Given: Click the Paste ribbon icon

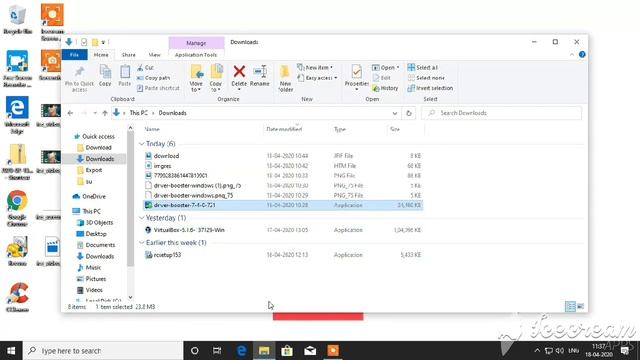Looking at the screenshot, I should pyautogui.click(x=124, y=76).
